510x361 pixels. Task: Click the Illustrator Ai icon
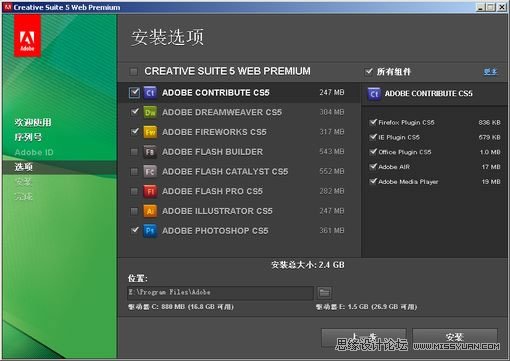pos(150,211)
